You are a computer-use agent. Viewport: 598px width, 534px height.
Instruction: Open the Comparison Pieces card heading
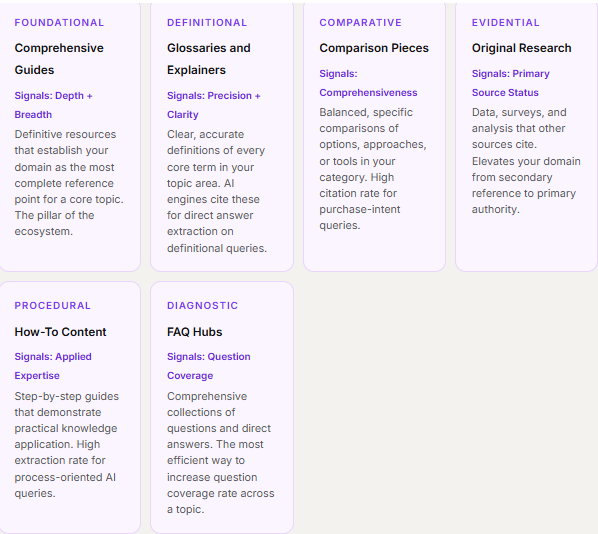pyautogui.click(x=374, y=48)
